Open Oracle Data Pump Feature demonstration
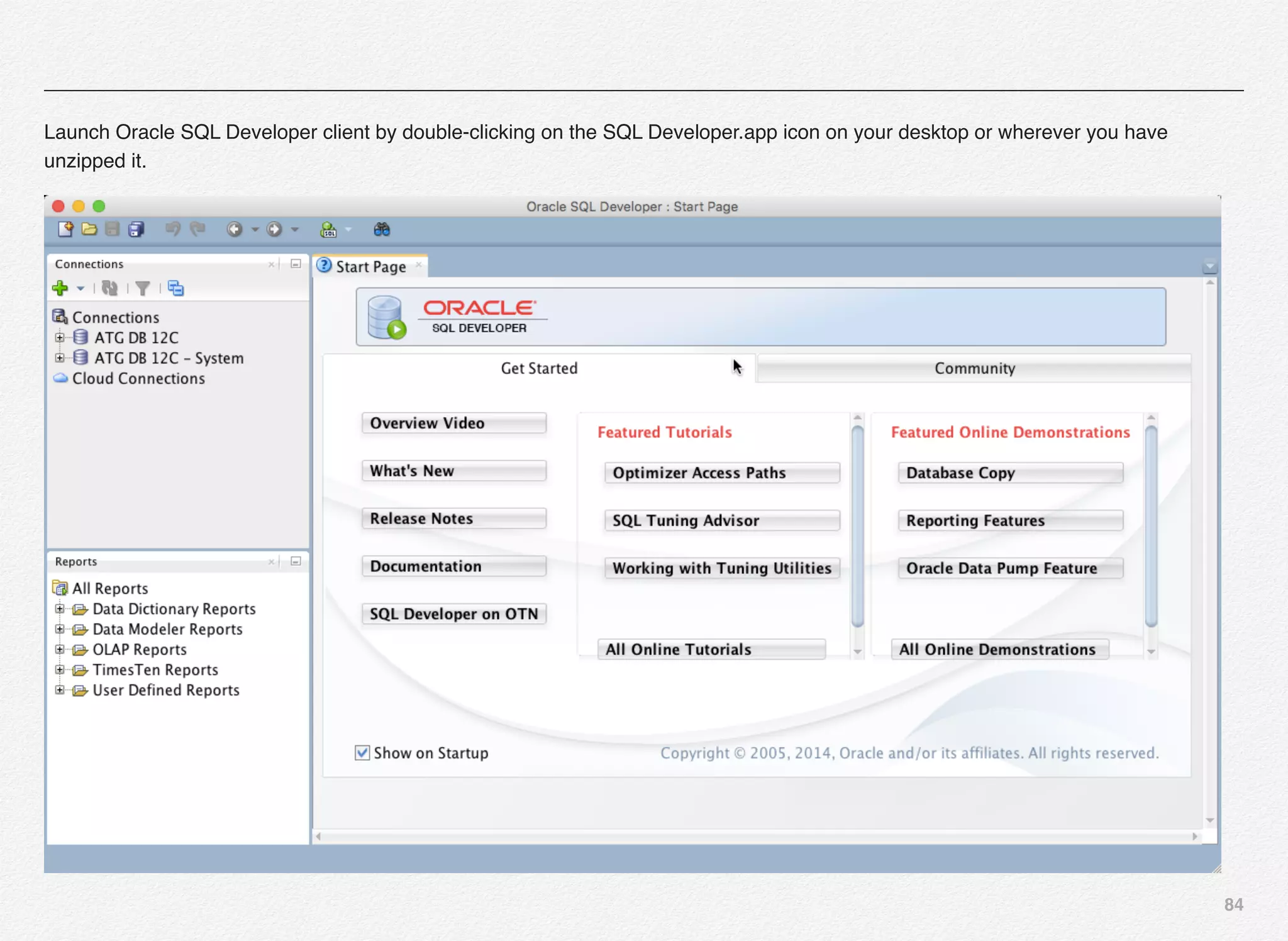The image size is (1288, 941). pyautogui.click(x=1010, y=568)
